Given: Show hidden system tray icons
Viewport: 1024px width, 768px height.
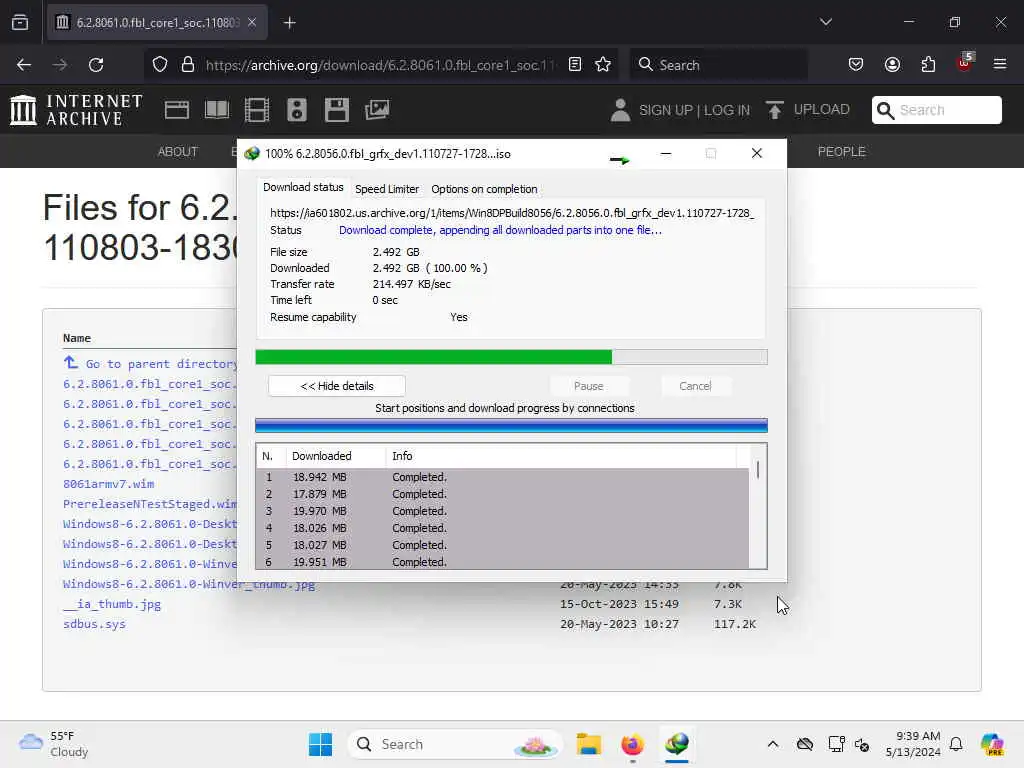Looking at the screenshot, I should (773, 744).
